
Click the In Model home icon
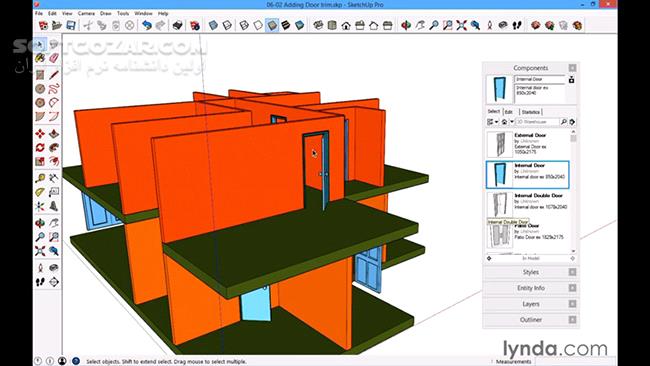coord(504,122)
